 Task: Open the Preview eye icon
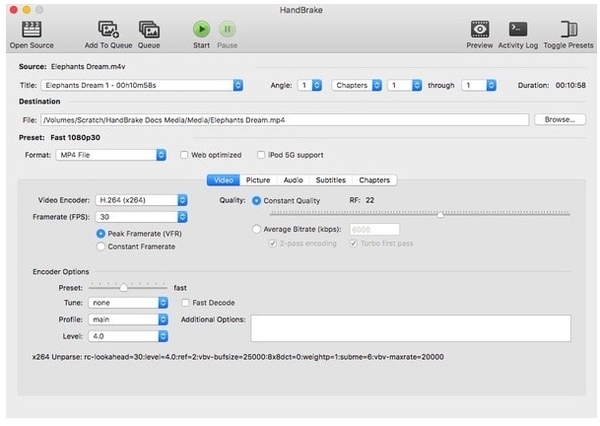point(479,29)
